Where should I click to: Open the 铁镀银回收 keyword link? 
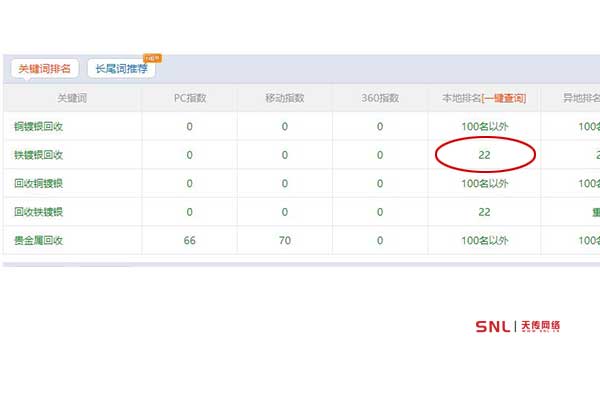pyautogui.click(x=39, y=155)
